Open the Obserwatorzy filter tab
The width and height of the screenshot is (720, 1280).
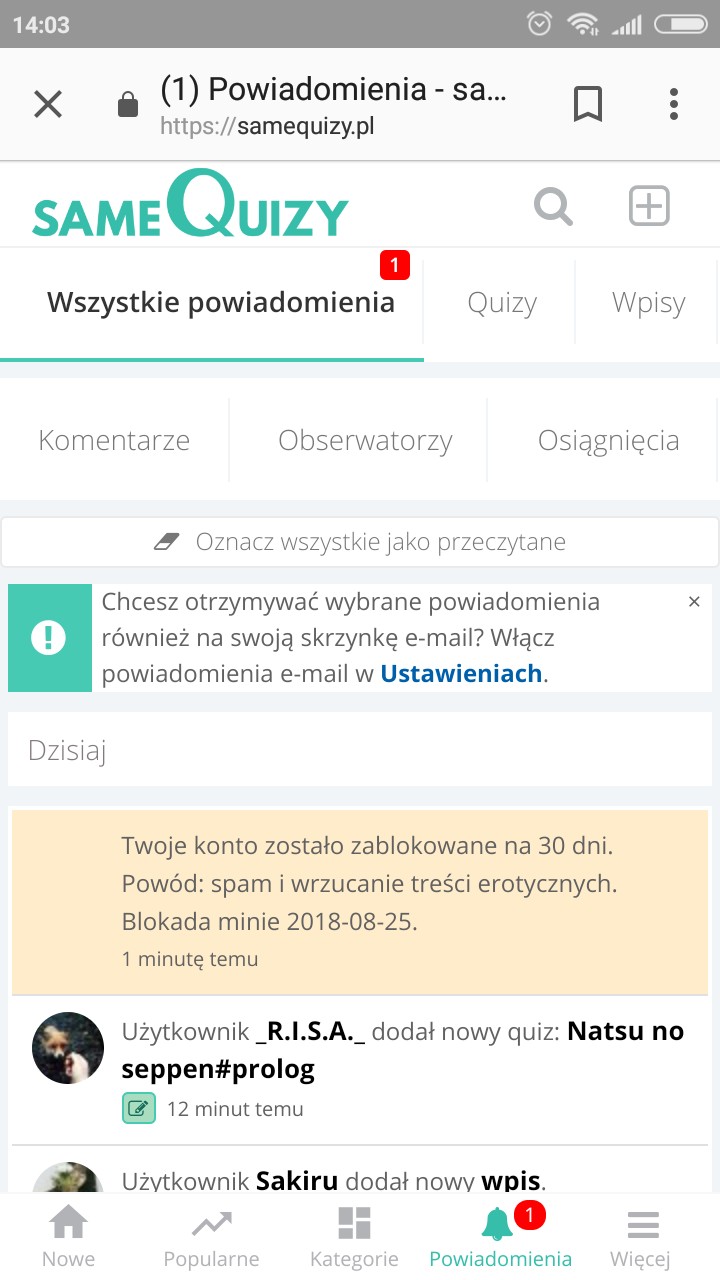click(x=365, y=440)
